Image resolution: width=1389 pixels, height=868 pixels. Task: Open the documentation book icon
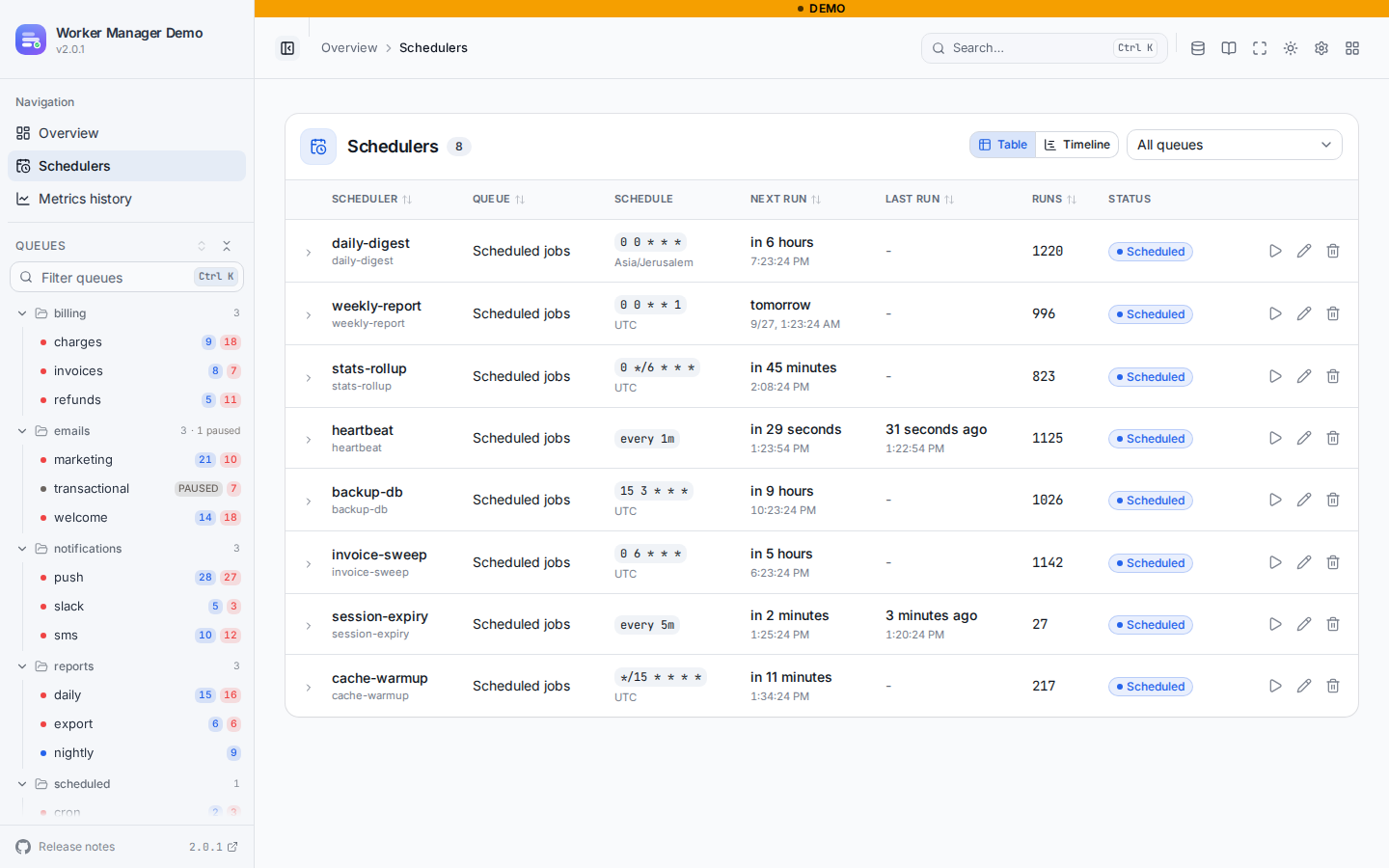click(x=1229, y=48)
